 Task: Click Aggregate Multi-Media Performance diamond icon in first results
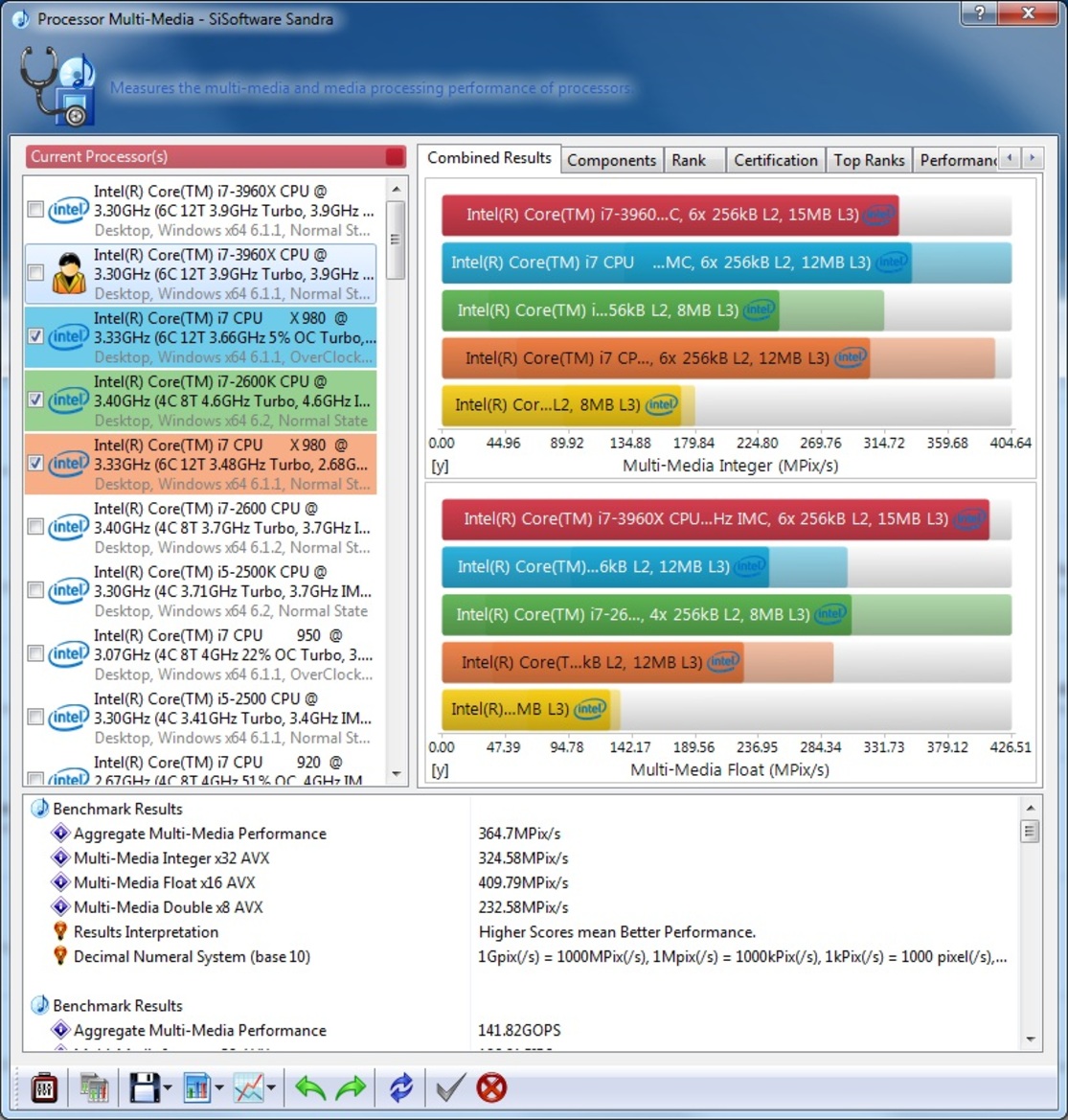click(x=60, y=833)
